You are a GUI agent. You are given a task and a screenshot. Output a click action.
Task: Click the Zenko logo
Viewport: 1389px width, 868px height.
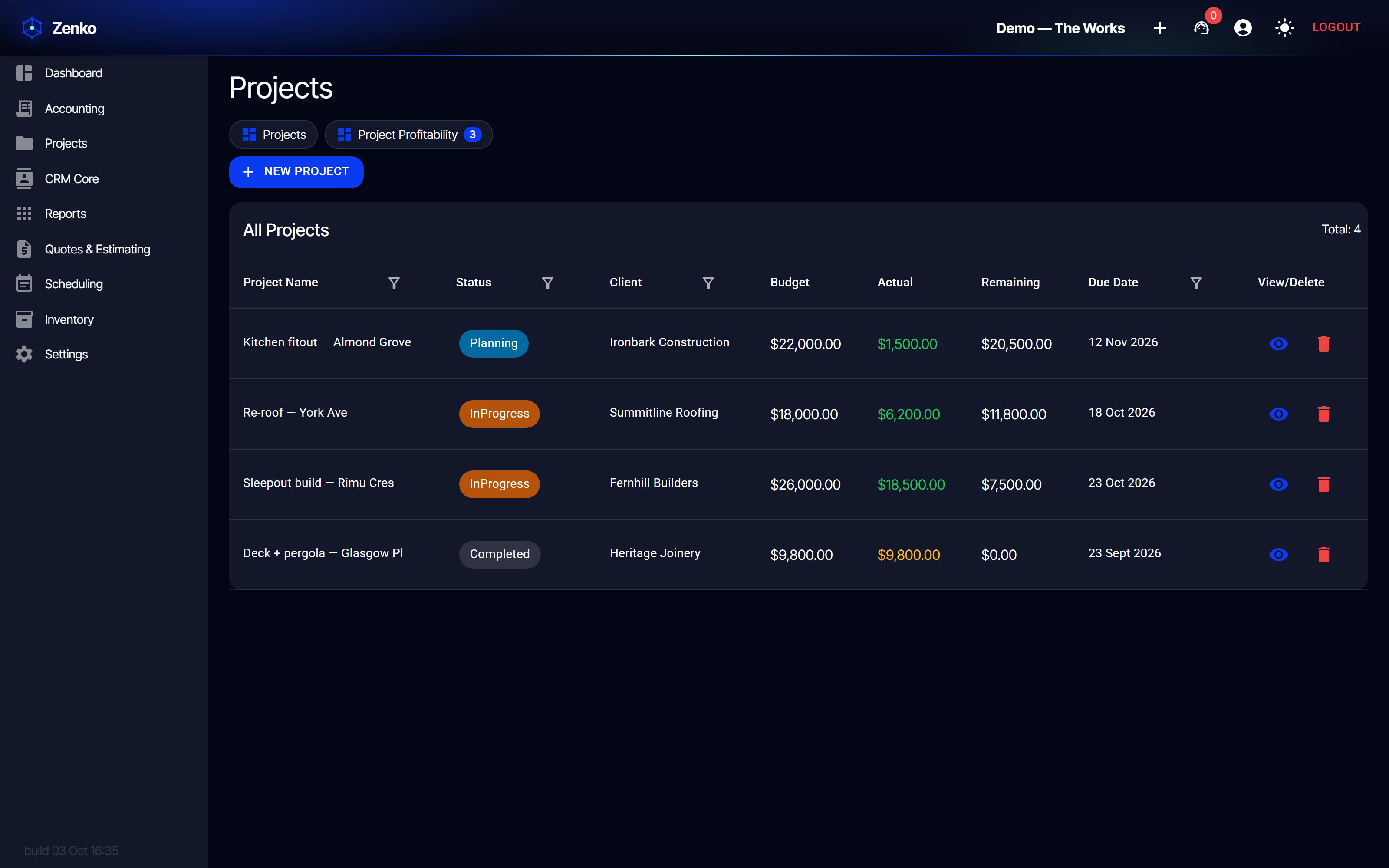point(59,27)
